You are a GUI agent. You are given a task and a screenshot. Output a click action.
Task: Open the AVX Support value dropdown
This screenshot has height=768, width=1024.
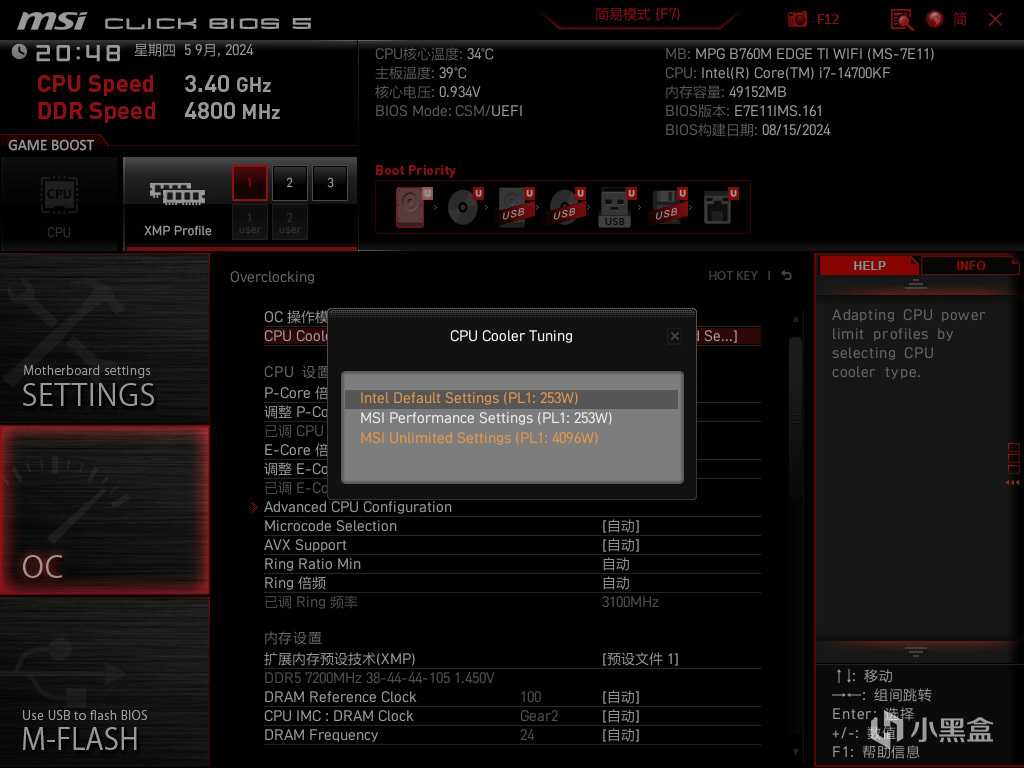click(x=620, y=545)
